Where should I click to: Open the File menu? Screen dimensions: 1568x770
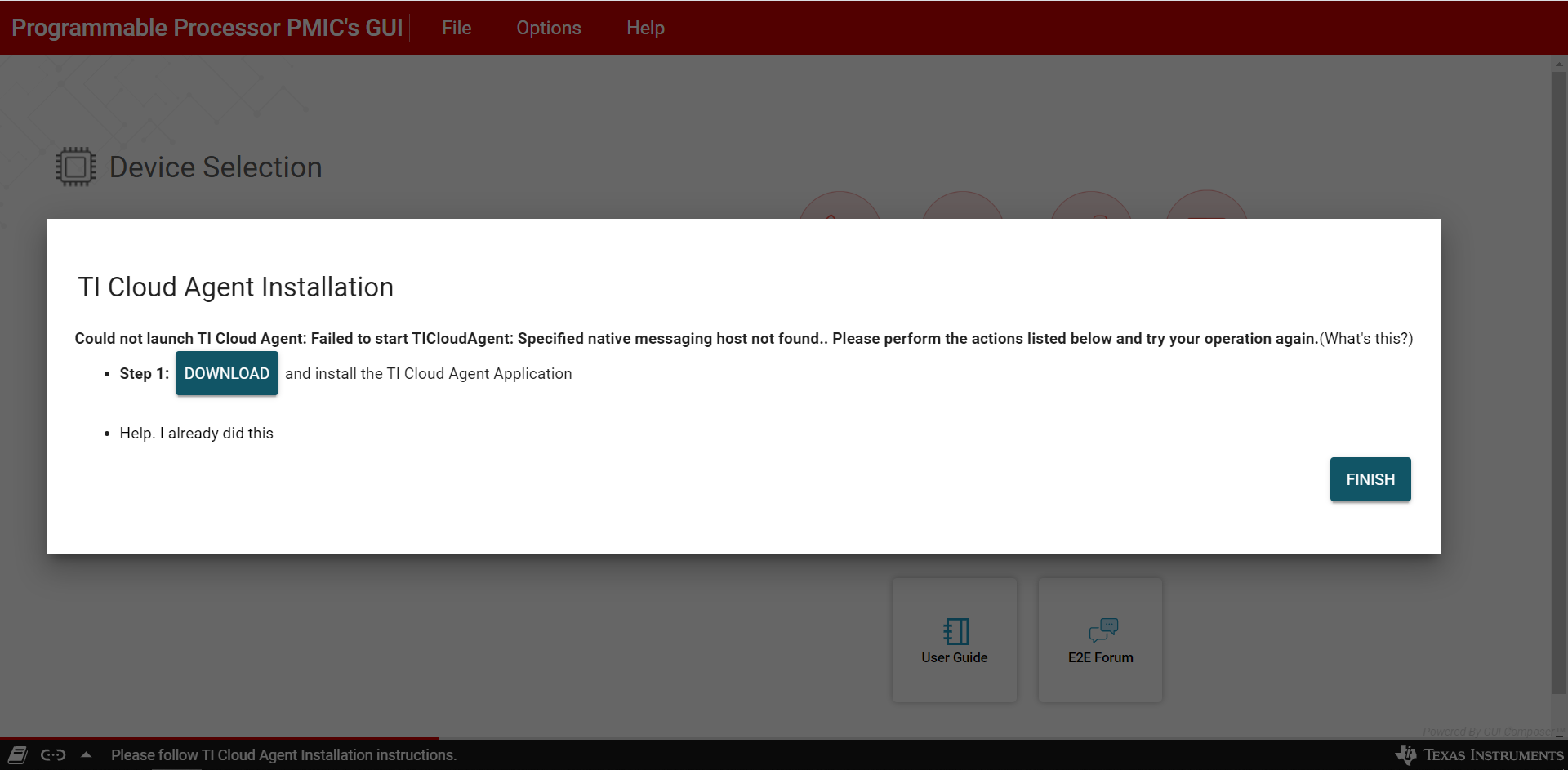pyautogui.click(x=457, y=28)
